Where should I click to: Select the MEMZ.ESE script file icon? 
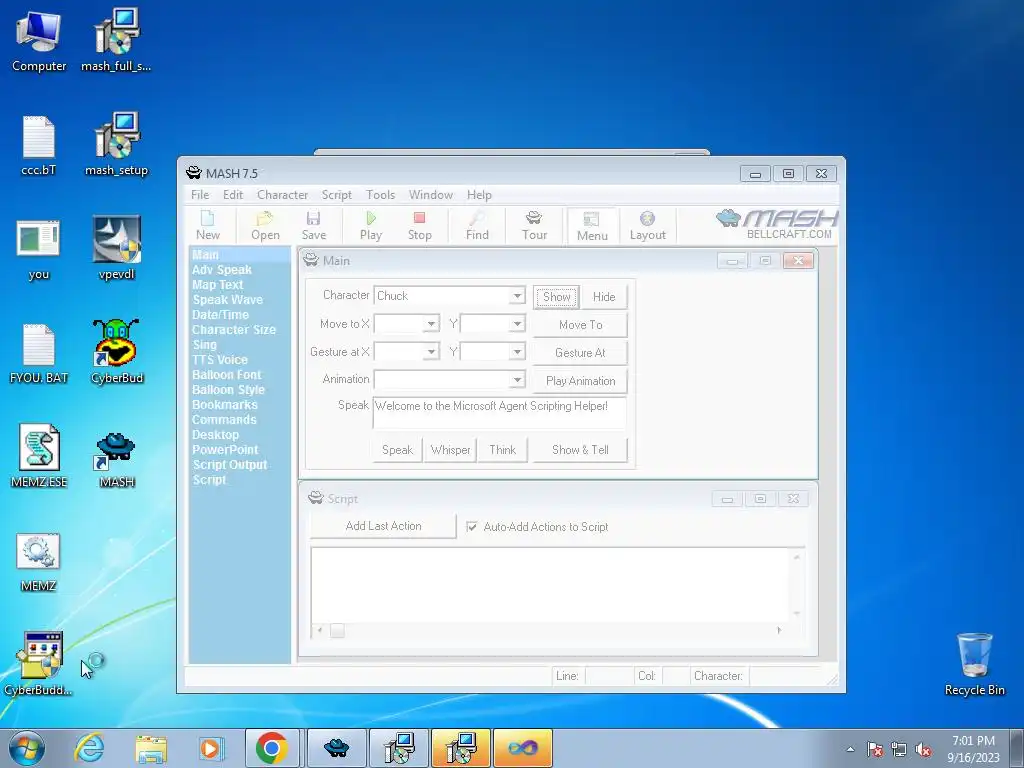39,456
